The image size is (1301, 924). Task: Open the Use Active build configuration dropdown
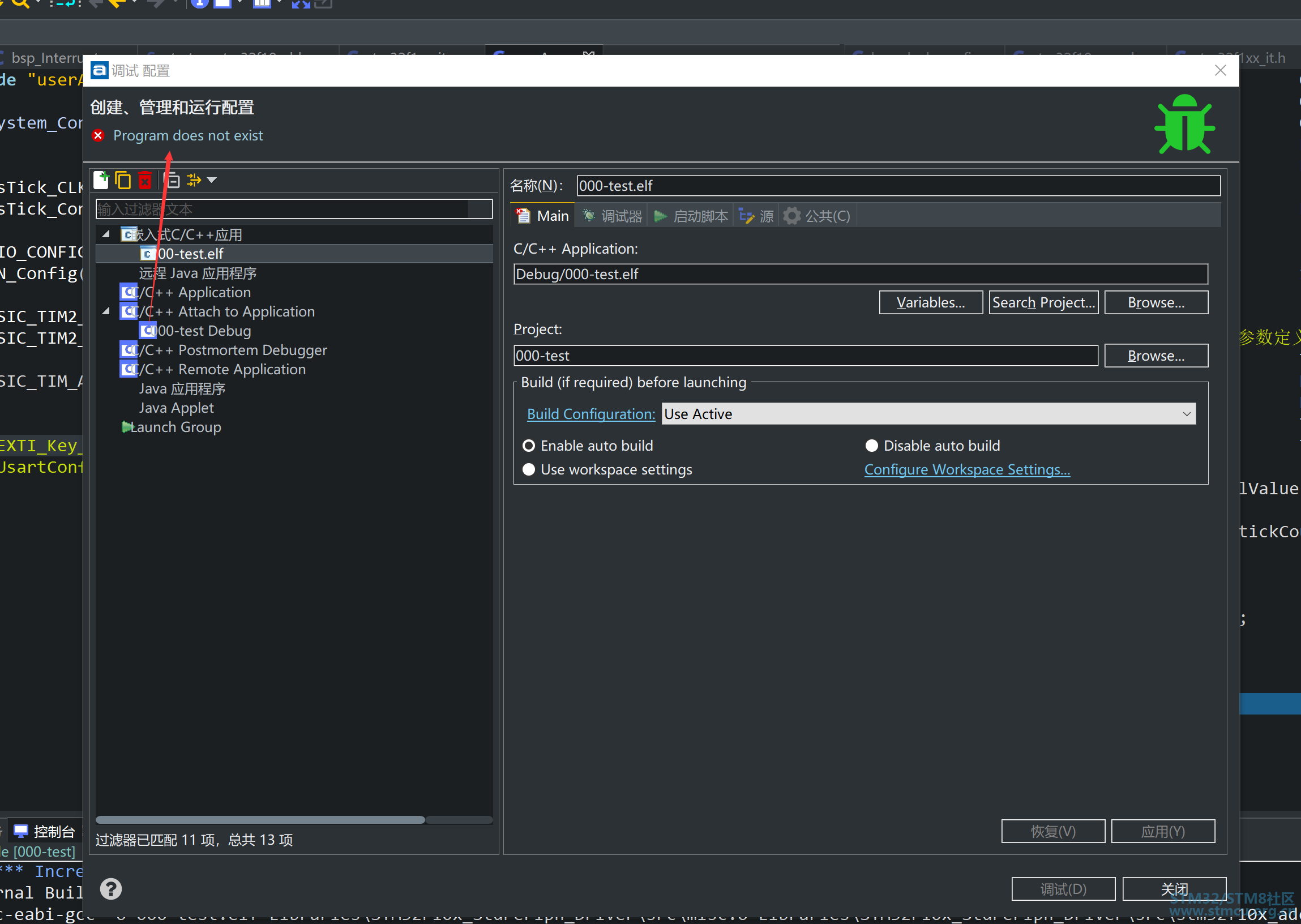(928, 414)
